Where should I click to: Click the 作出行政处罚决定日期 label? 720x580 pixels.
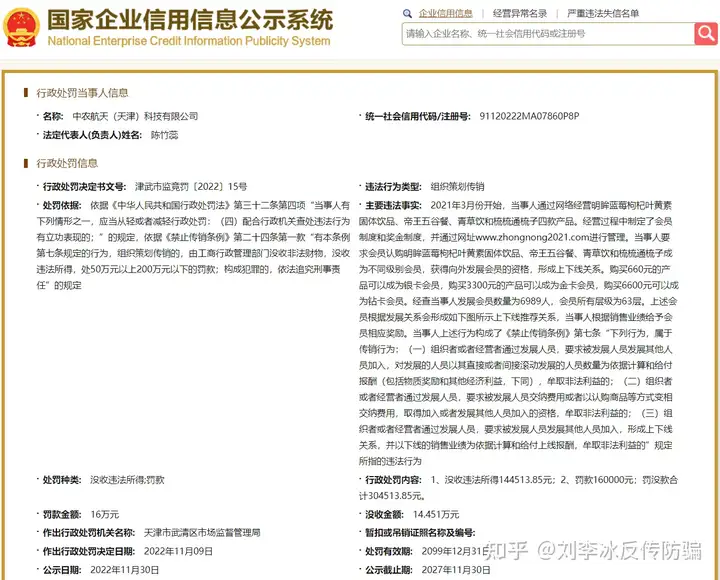[x=89, y=551]
